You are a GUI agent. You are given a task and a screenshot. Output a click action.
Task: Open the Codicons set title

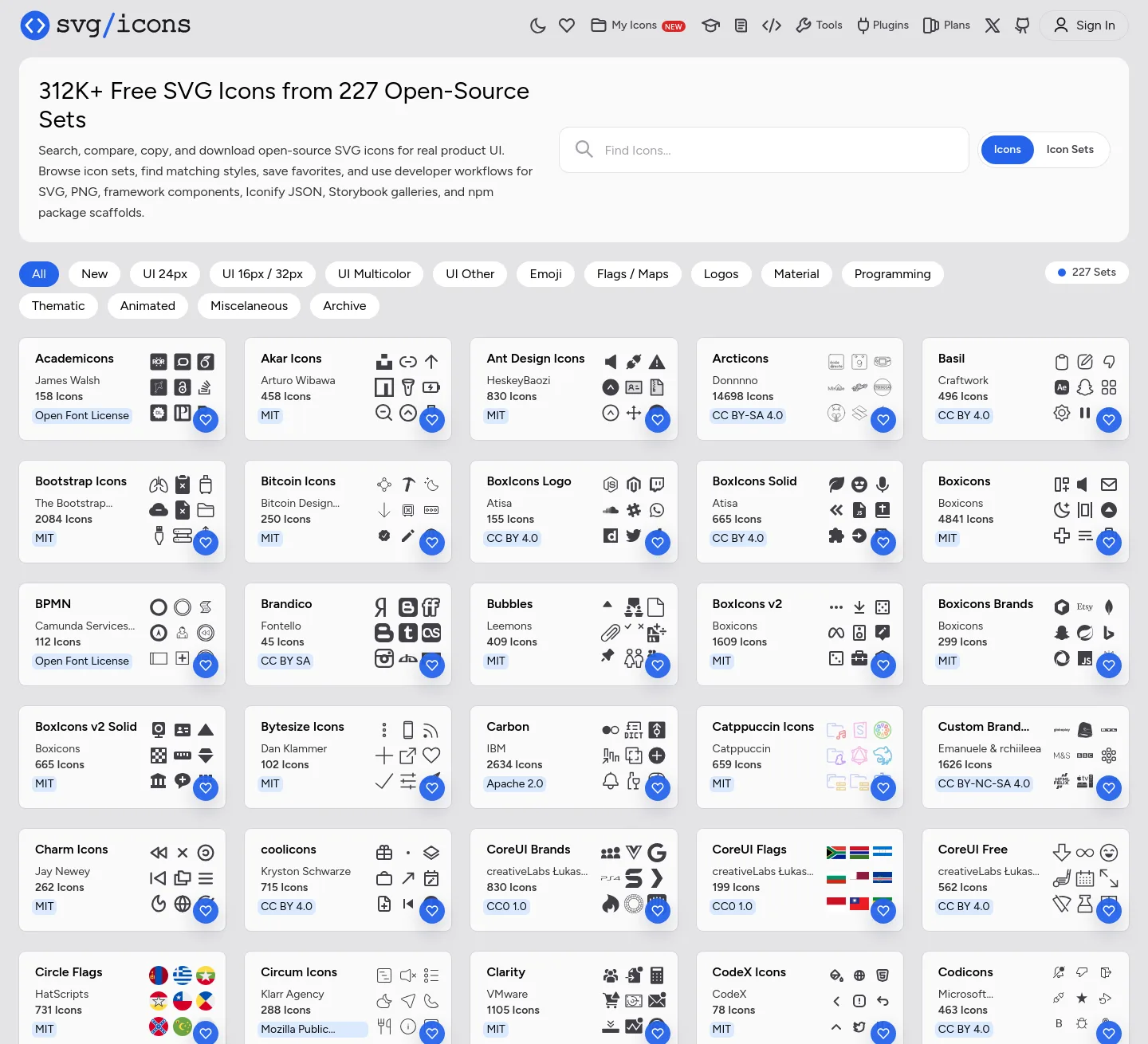pyautogui.click(x=965, y=972)
